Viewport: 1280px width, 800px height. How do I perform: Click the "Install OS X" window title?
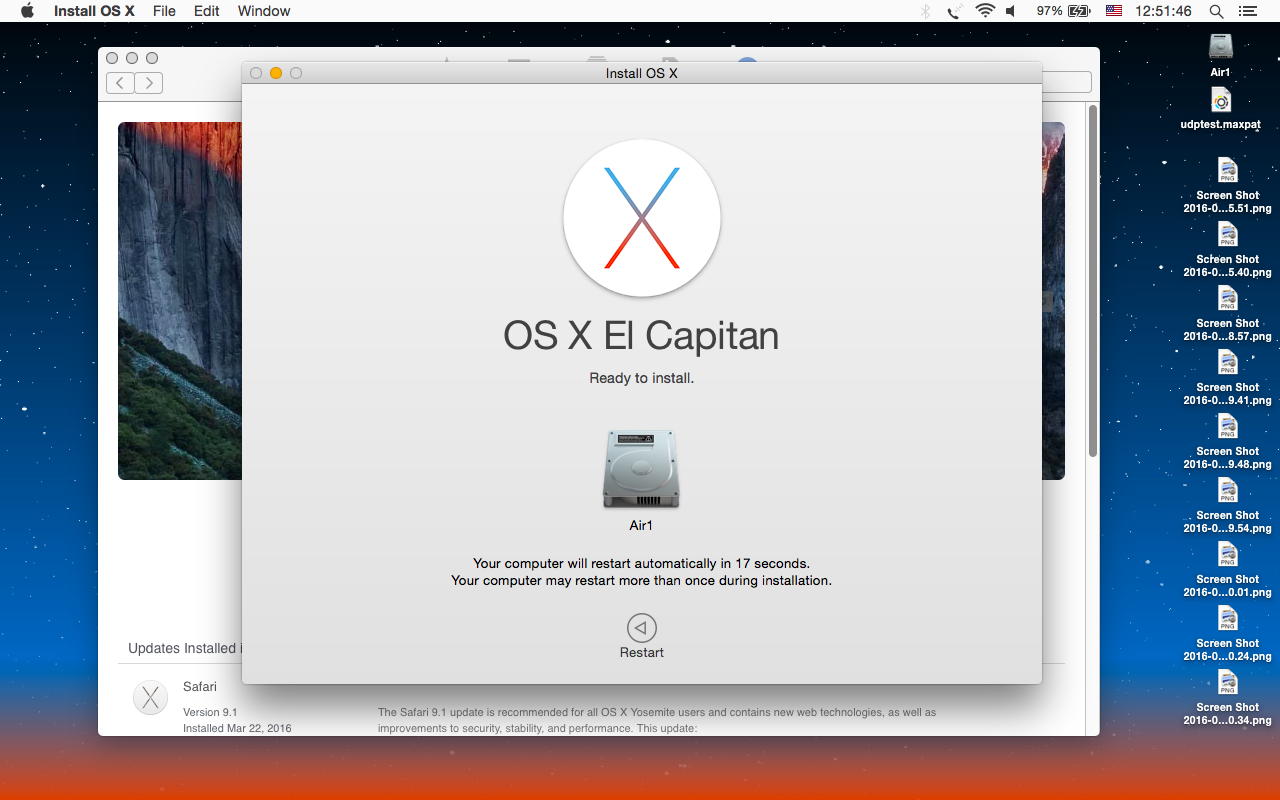pyautogui.click(x=642, y=73)
